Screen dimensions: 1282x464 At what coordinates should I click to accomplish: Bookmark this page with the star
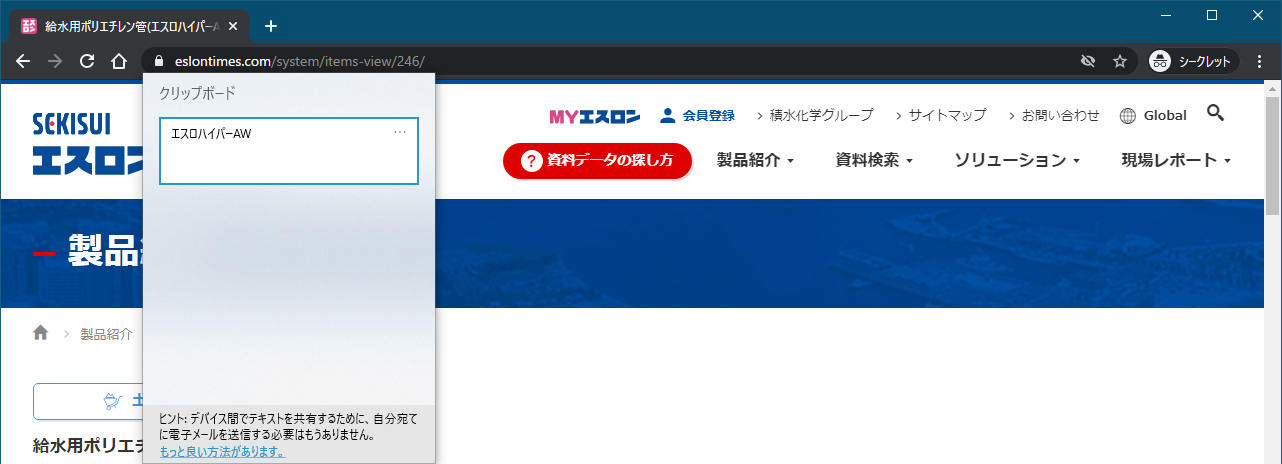tap(1120, 61)
